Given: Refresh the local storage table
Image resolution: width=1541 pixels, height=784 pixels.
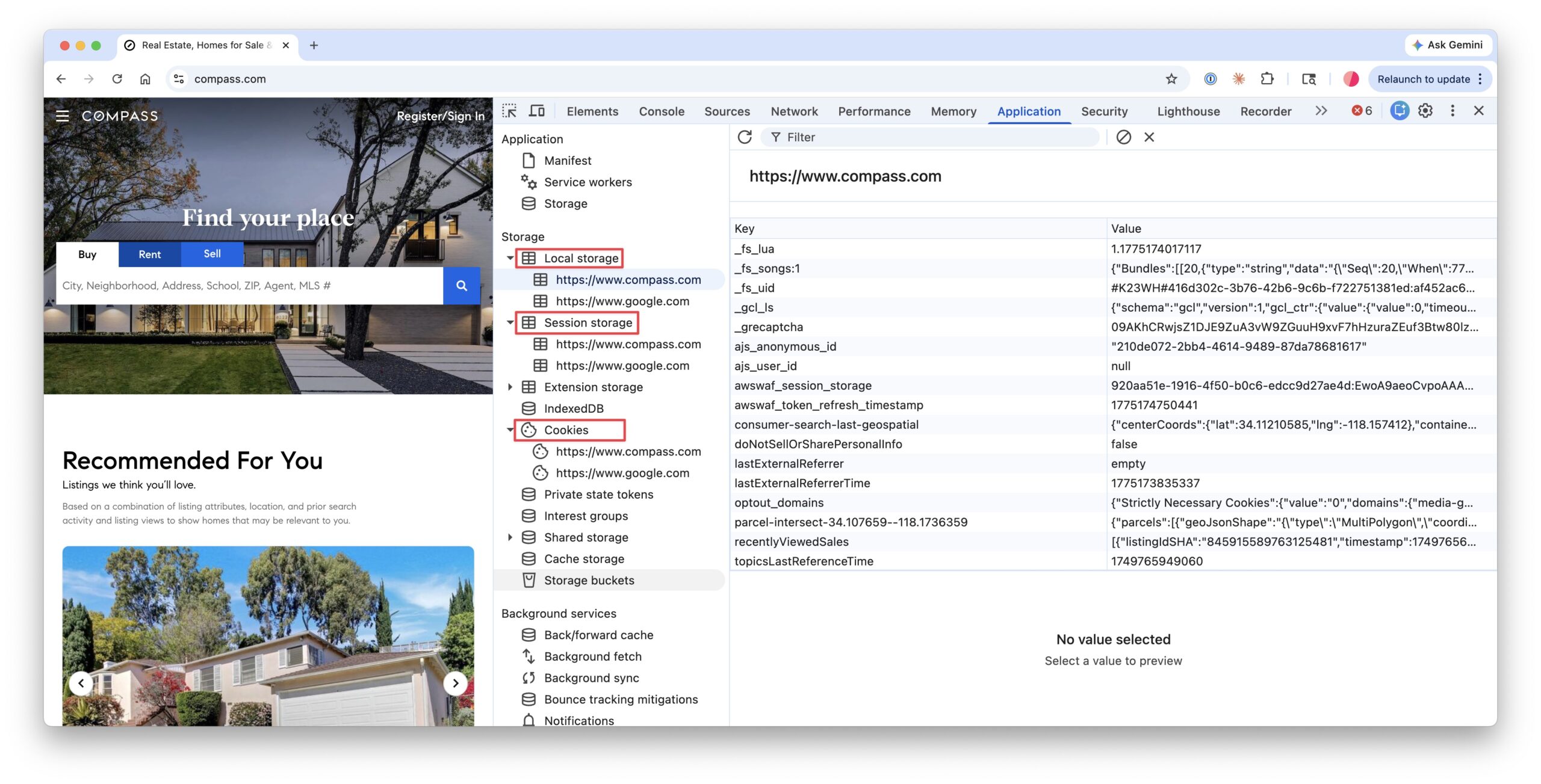Looking at the screenshot, I should [745, 137].
